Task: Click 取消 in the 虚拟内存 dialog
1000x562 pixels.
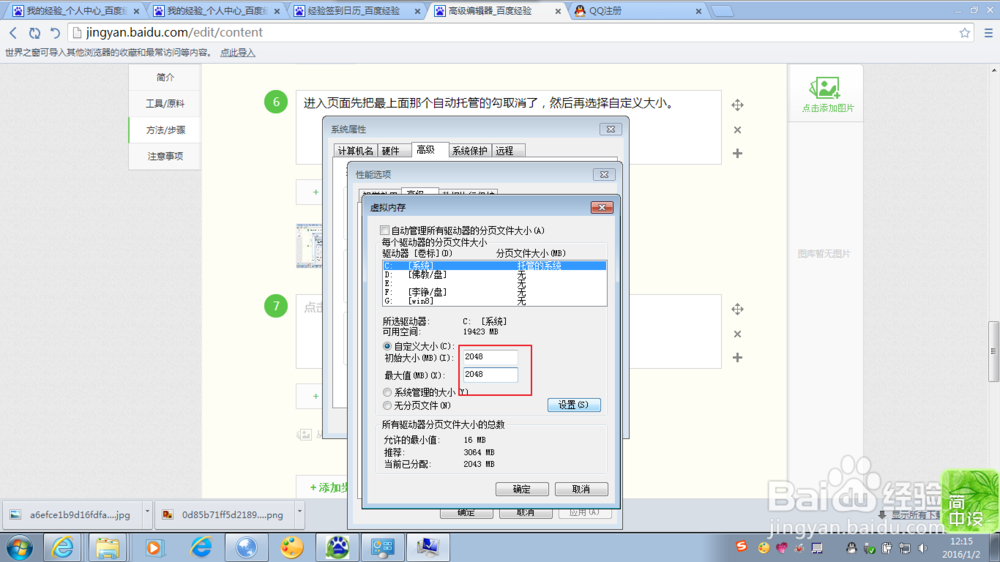Action: point(581,489)
